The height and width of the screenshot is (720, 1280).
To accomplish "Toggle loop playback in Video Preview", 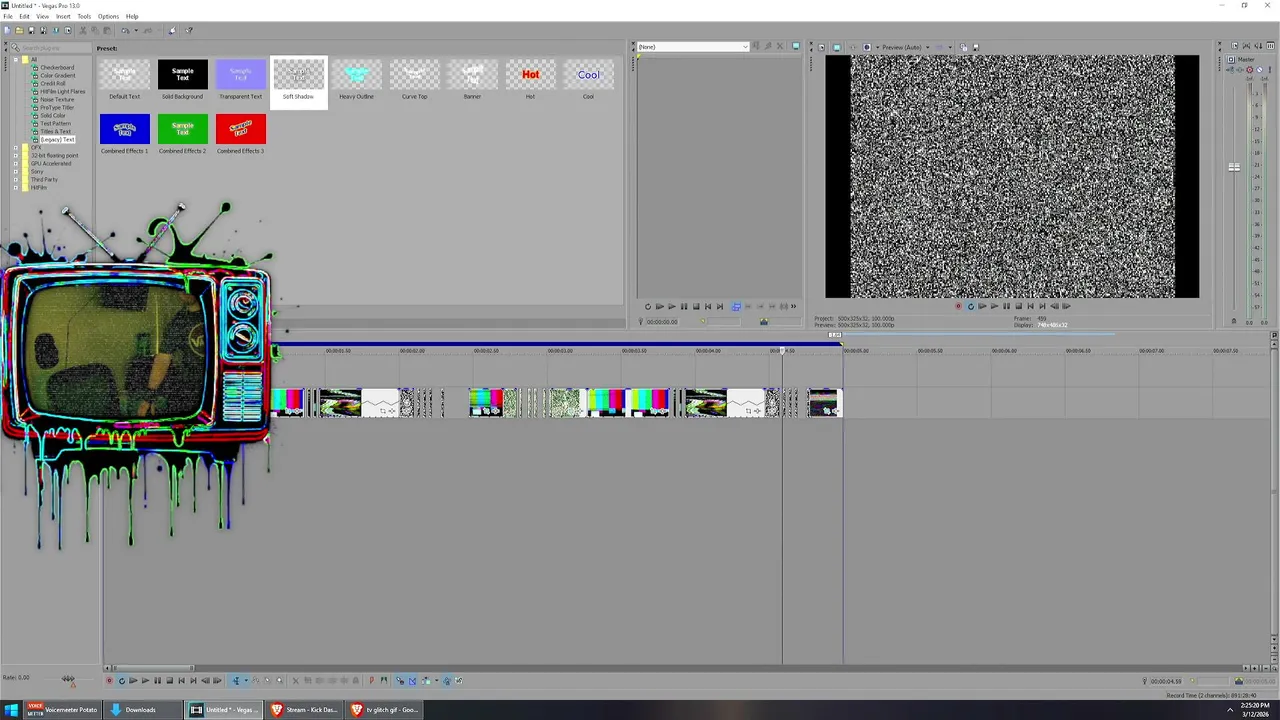I will 970,306.
